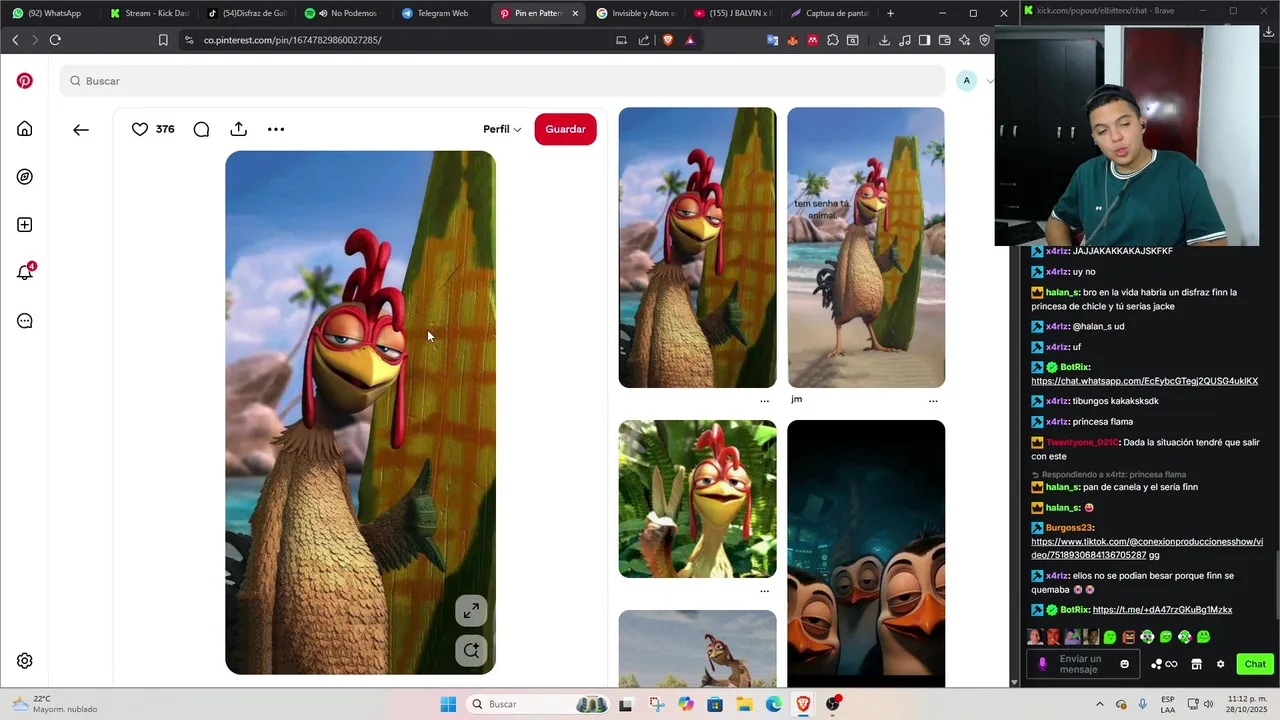Open the t.me link from BotRix
Viewport: 1280px width, 720px height.
[x=1162, y=610]
